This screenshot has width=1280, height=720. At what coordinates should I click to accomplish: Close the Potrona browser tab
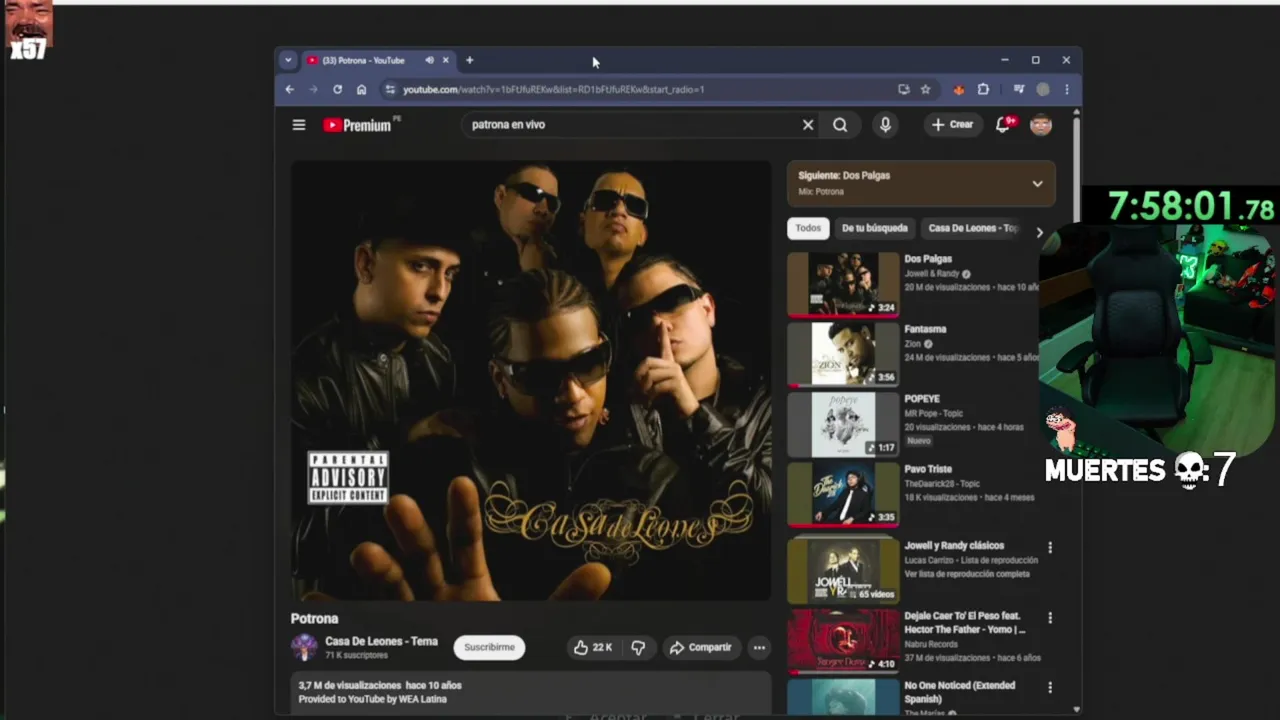pos(446,61)
